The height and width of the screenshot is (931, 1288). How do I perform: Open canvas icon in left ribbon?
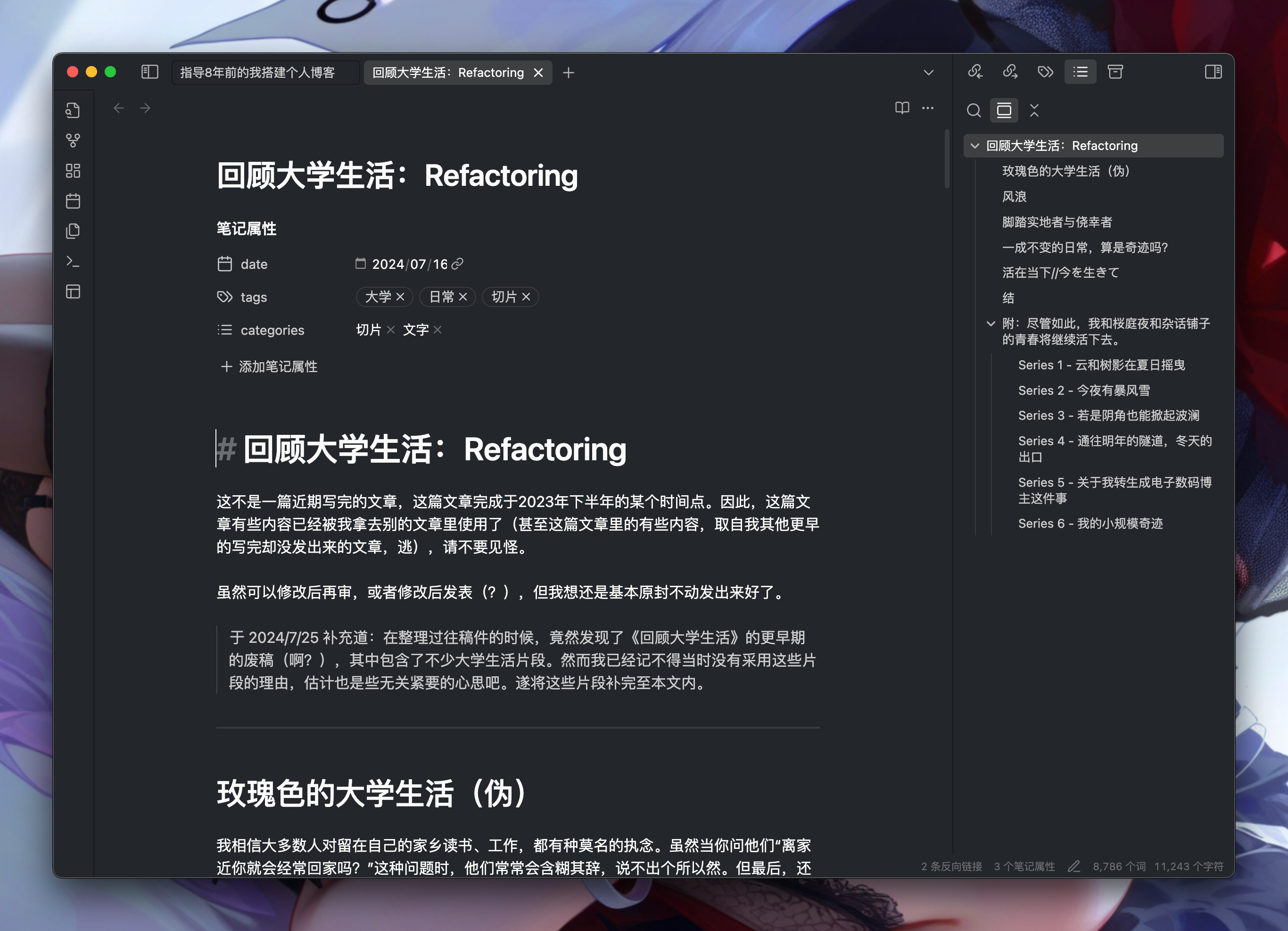point(73,170)
